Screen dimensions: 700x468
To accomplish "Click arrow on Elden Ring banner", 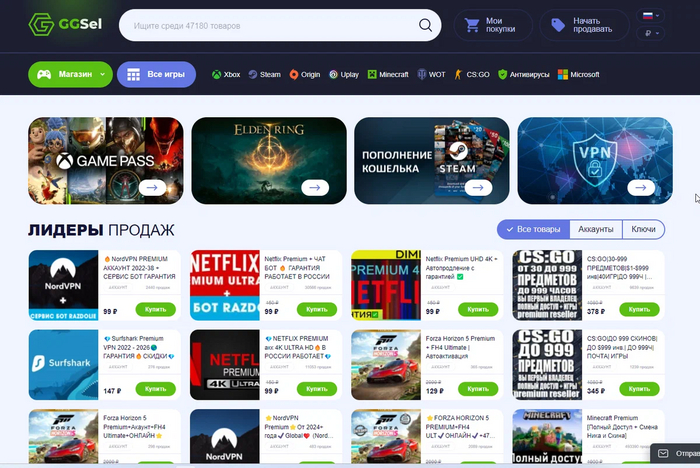I will pos(315,188).
